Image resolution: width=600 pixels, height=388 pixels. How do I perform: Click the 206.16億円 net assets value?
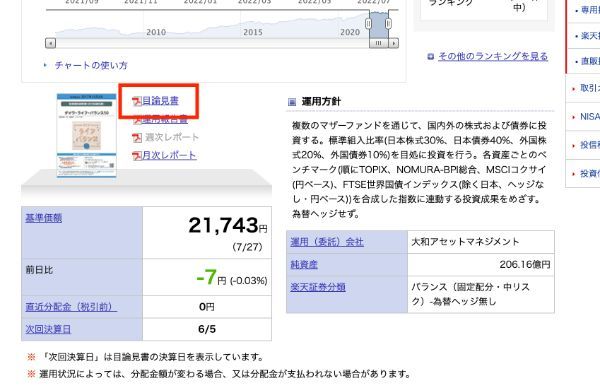pos(525,264)
